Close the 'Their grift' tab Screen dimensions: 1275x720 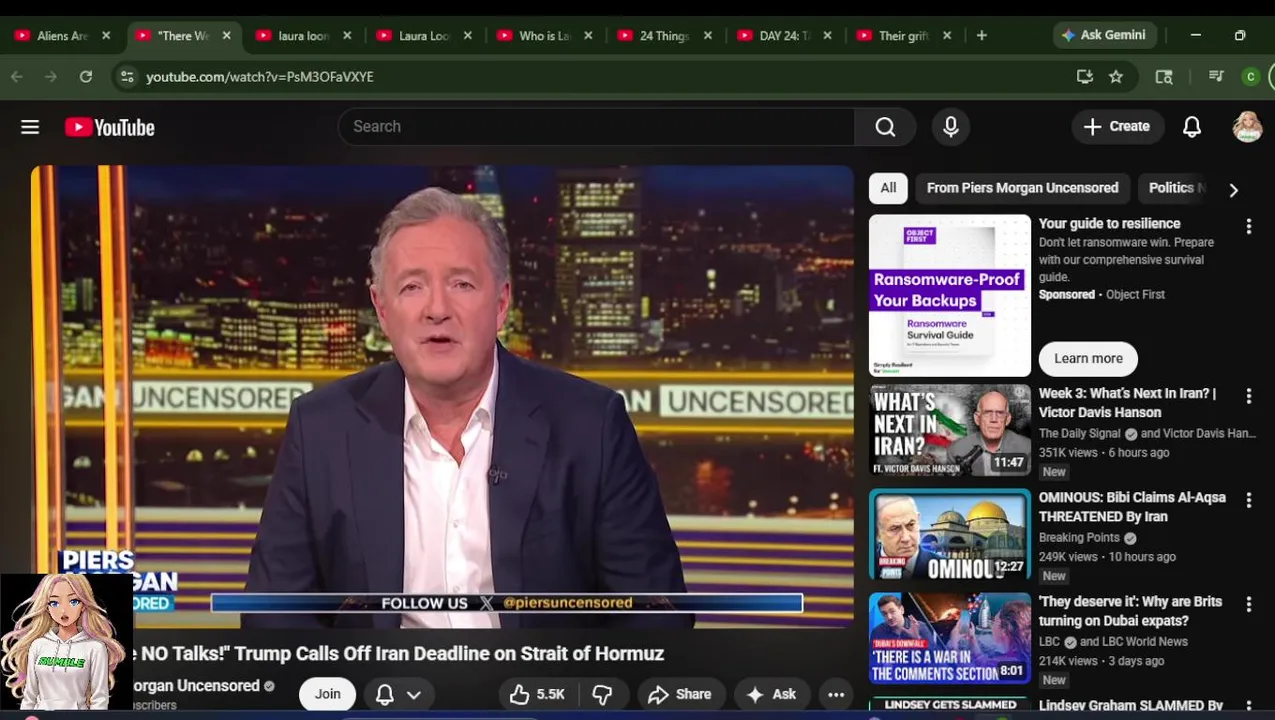point(947,35)
